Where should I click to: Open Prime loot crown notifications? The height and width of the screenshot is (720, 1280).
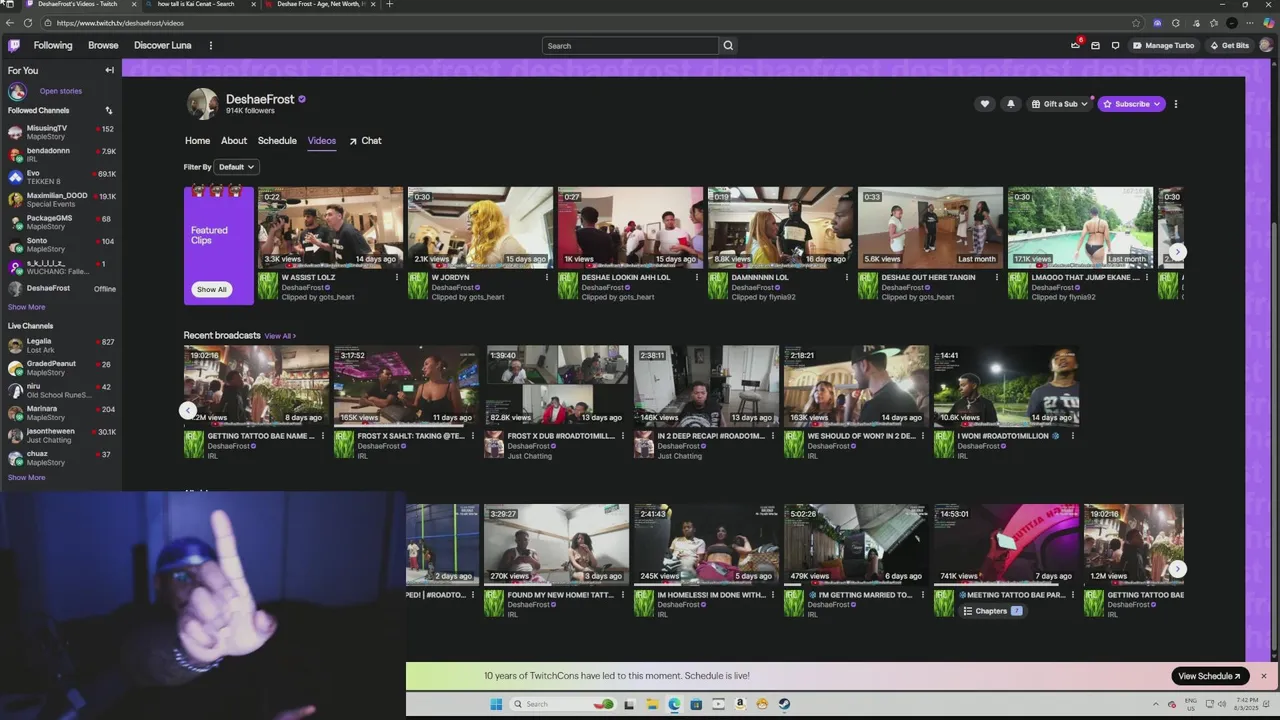click(x=1076, y=45)
